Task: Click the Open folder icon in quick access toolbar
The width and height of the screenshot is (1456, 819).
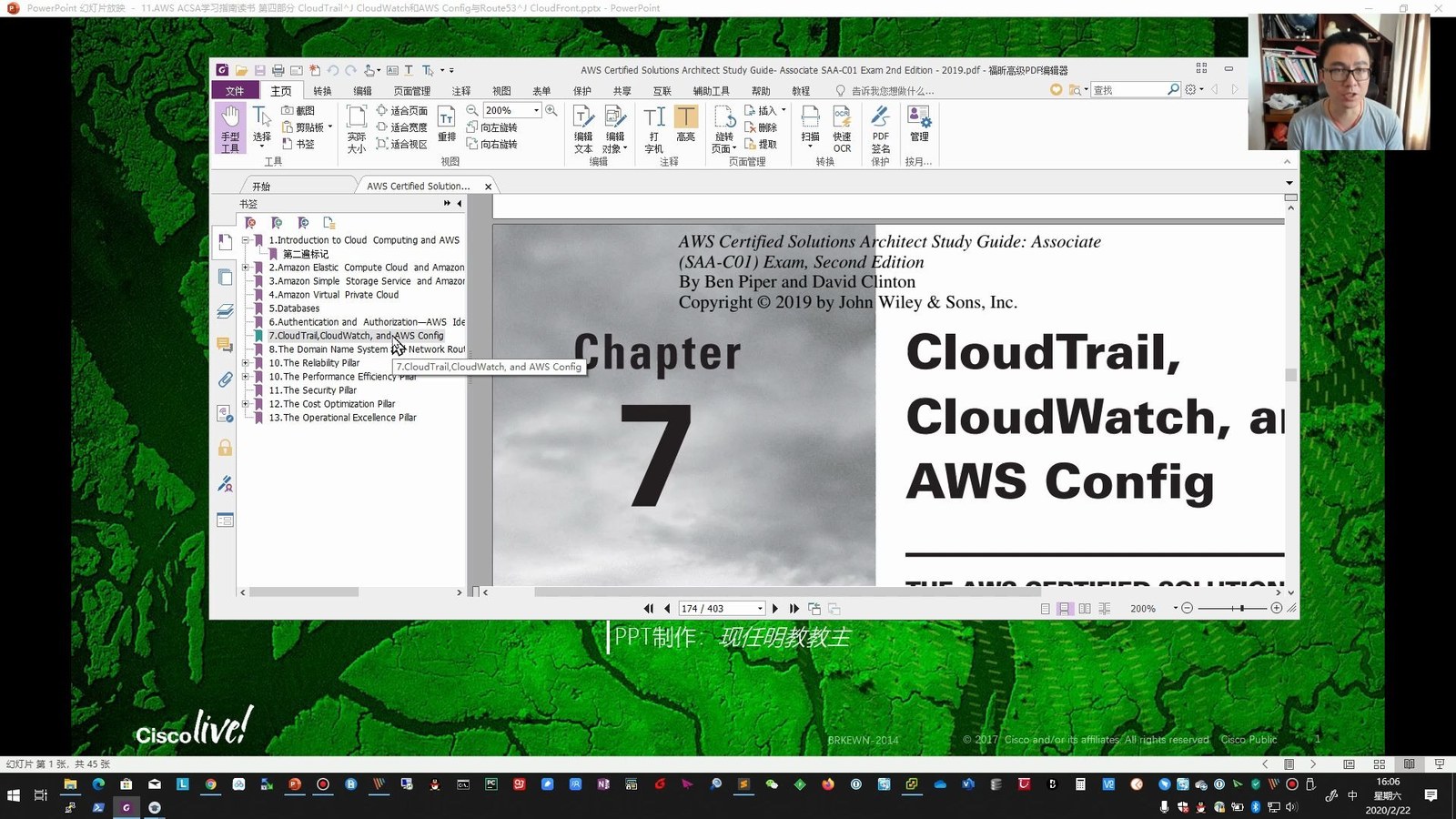Action: coord(241,70)
